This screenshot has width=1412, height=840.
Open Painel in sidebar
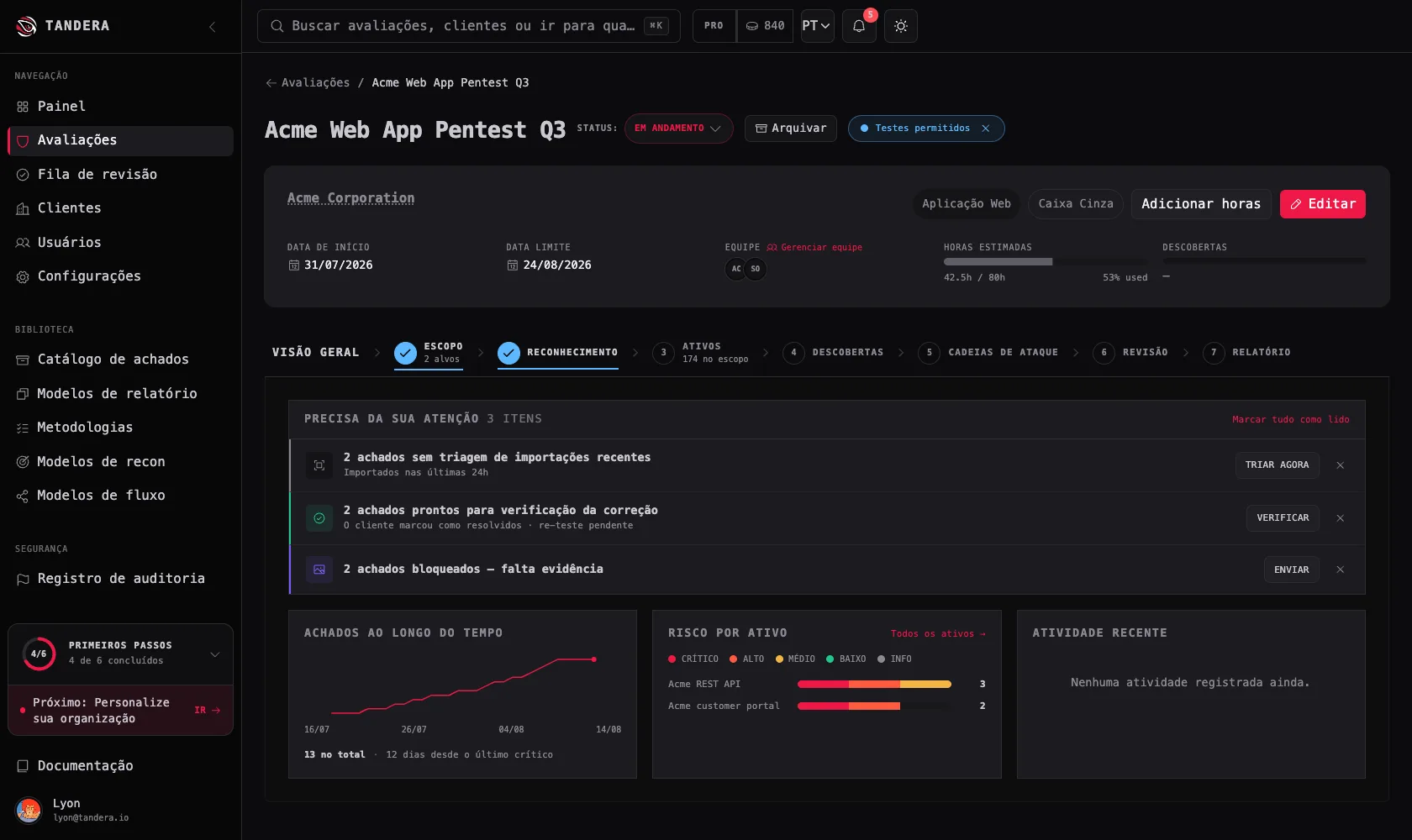(120, 107)
